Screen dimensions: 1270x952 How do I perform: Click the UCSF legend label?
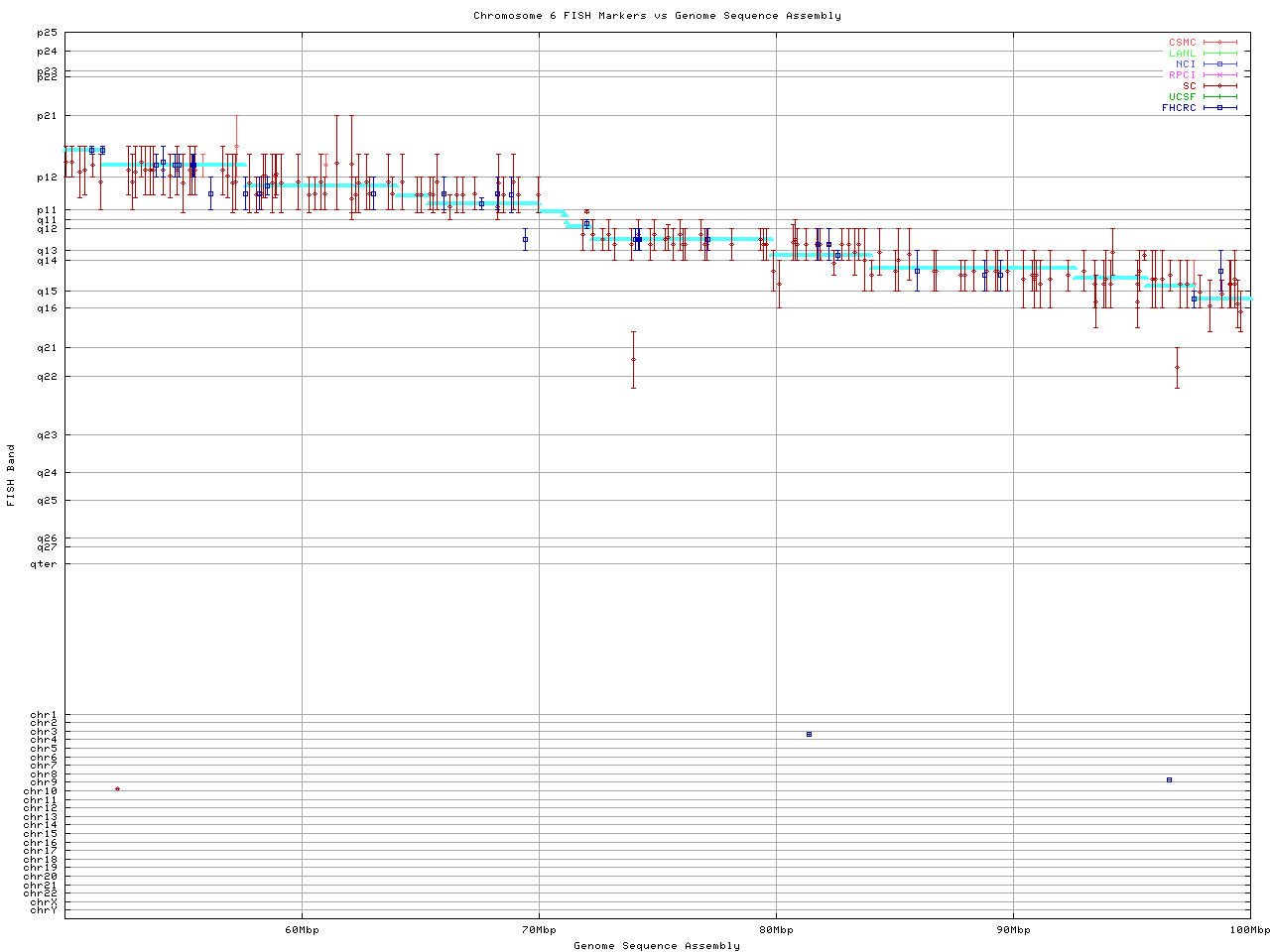point(1182,97)
